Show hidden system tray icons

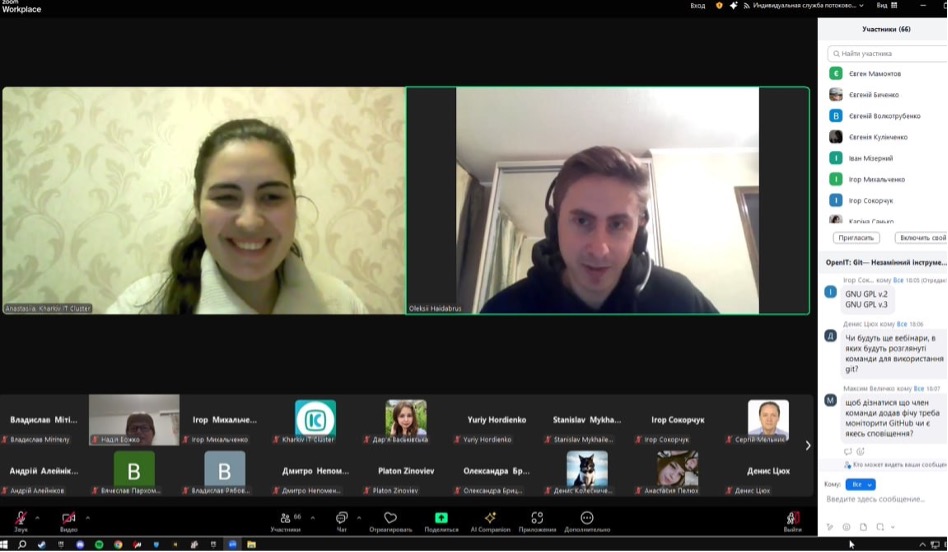click(x=923, y=545)
